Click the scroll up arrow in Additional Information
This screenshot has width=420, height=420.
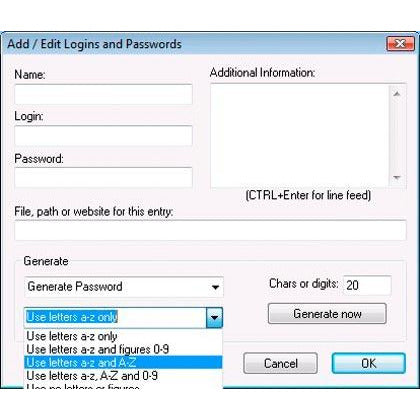tap(397, 94)
